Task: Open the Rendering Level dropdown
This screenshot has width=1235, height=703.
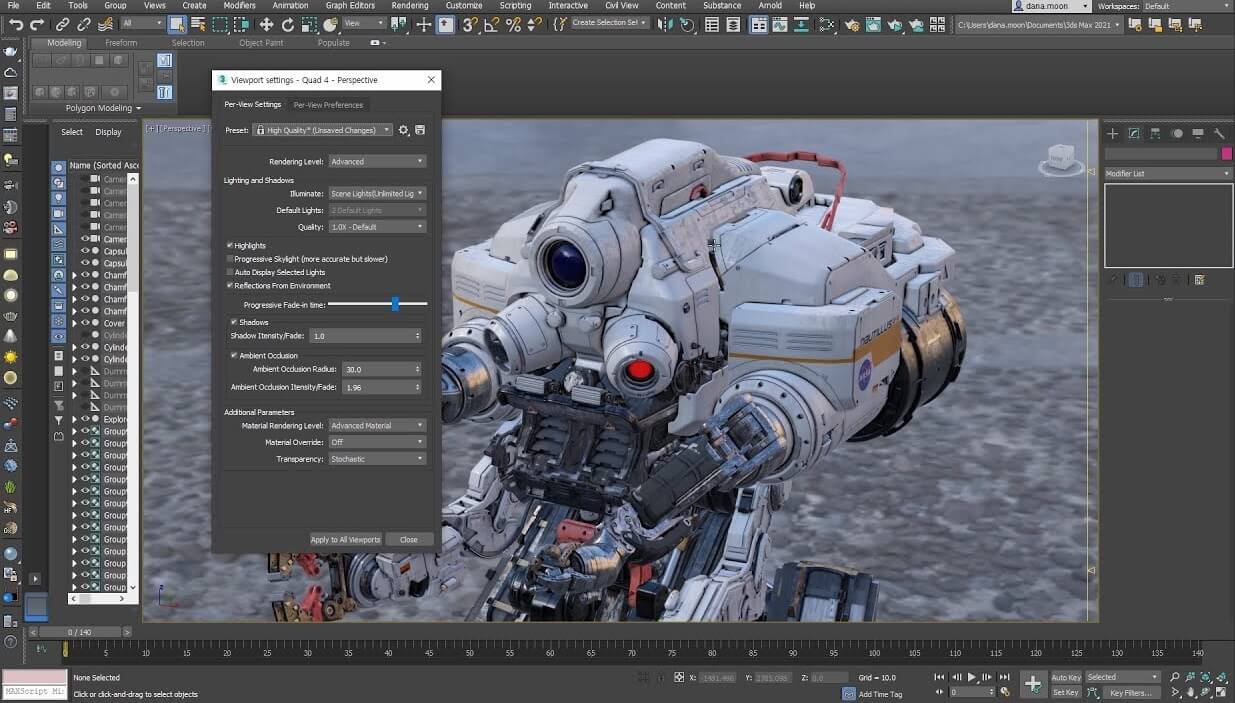Action: (377, 161)
